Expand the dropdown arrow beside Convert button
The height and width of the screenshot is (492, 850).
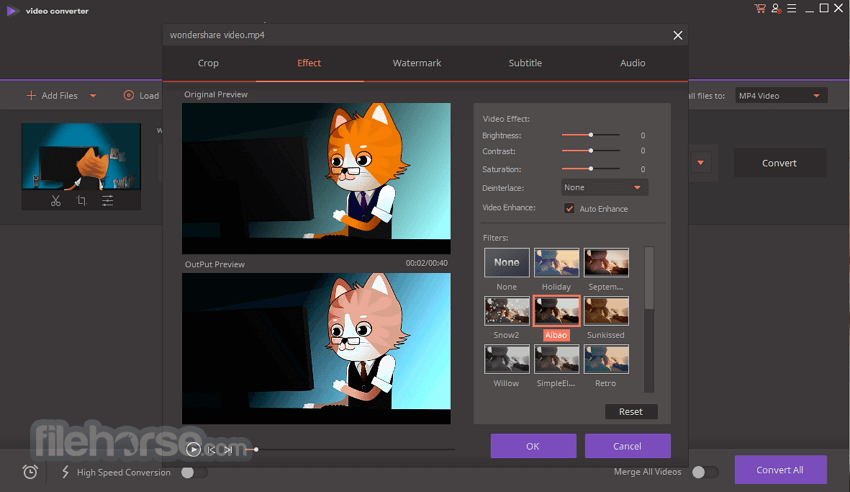(700, 163)
